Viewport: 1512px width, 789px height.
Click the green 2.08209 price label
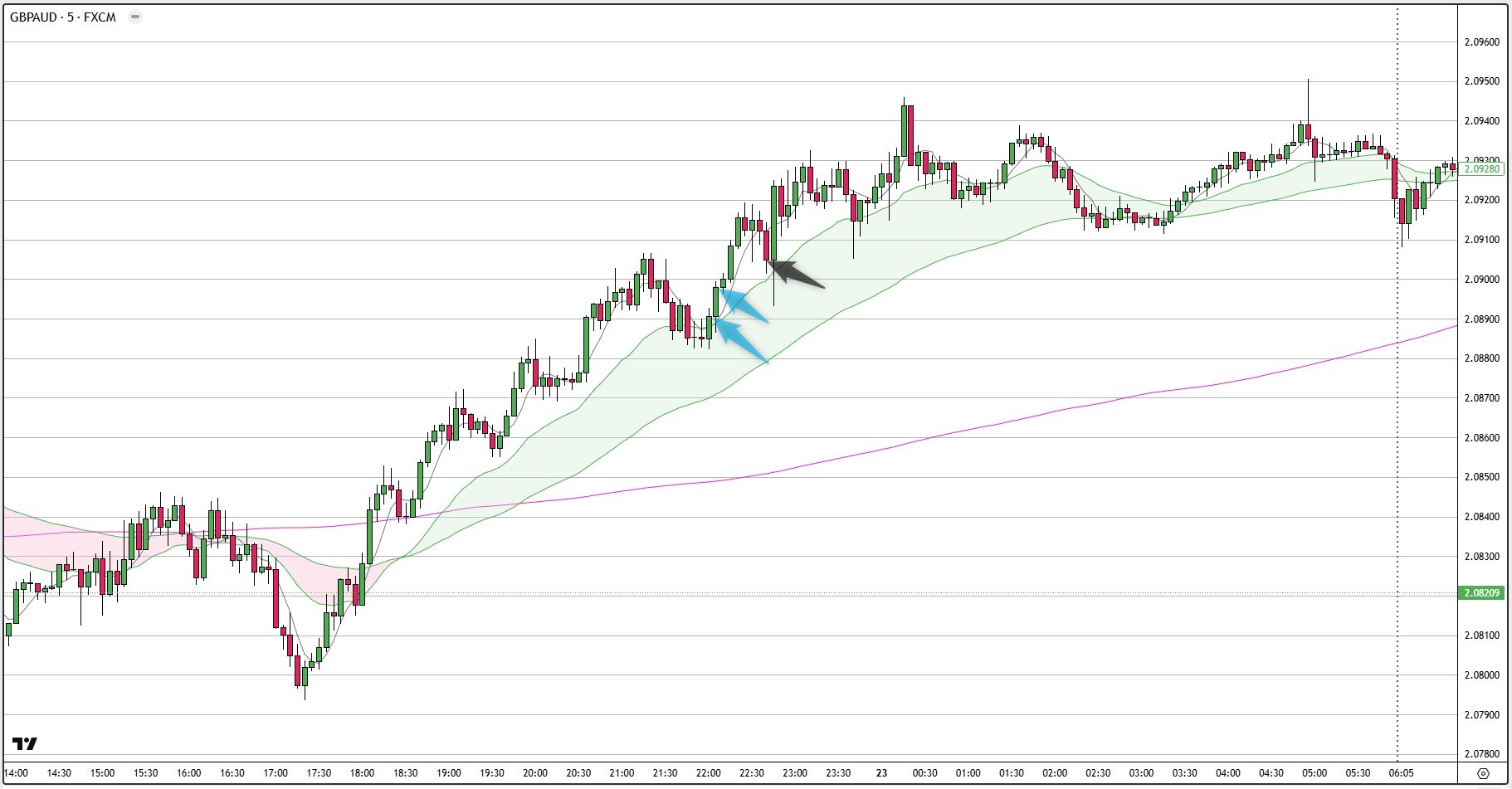1480,593
